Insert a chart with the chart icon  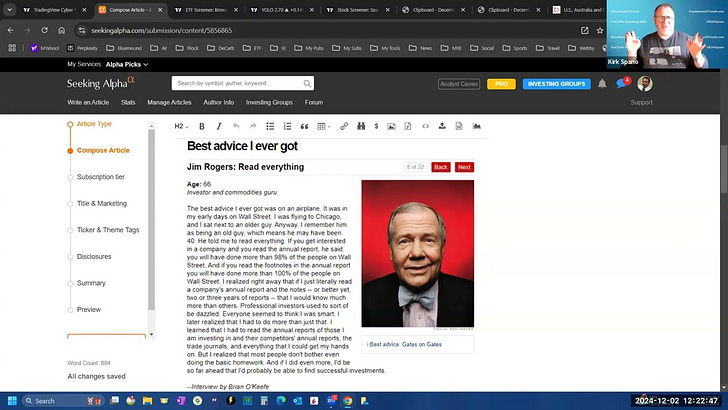click(x=476, y=126)
